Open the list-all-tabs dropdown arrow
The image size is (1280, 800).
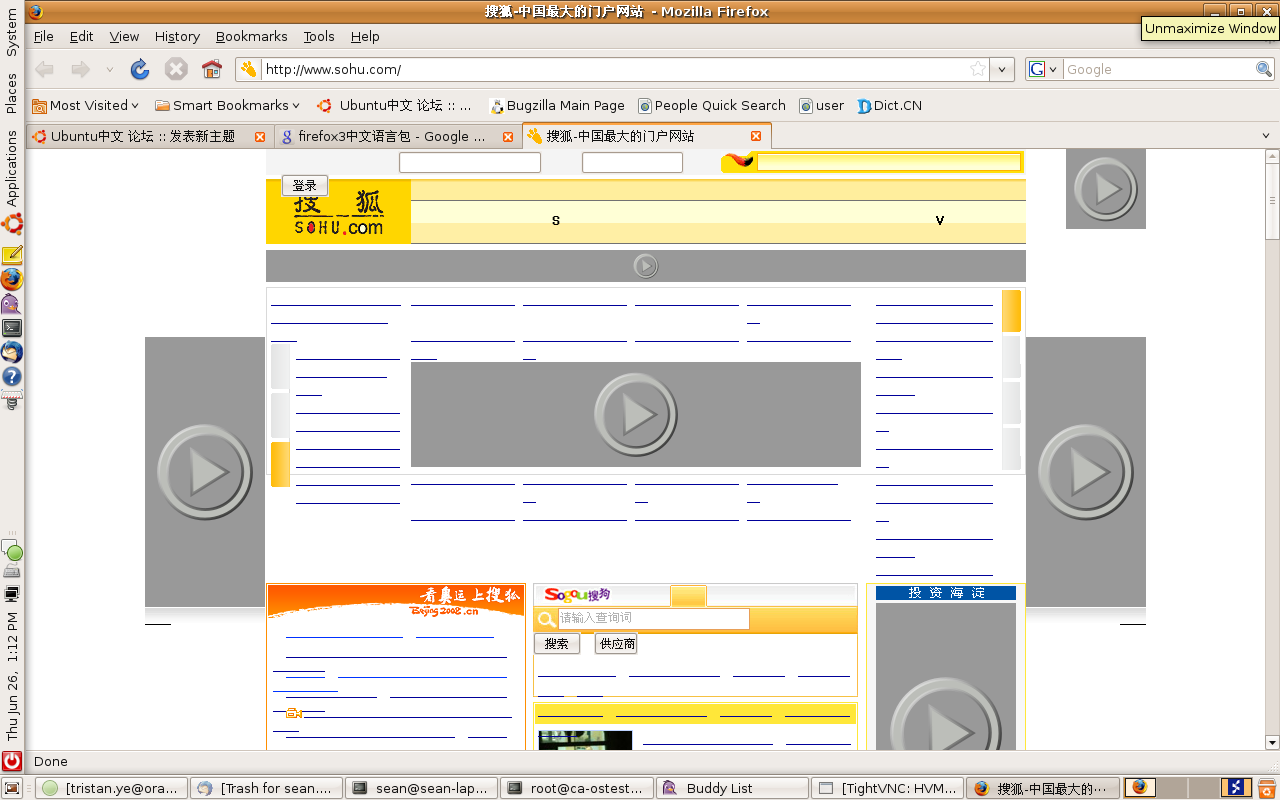tap(1265, 136)
